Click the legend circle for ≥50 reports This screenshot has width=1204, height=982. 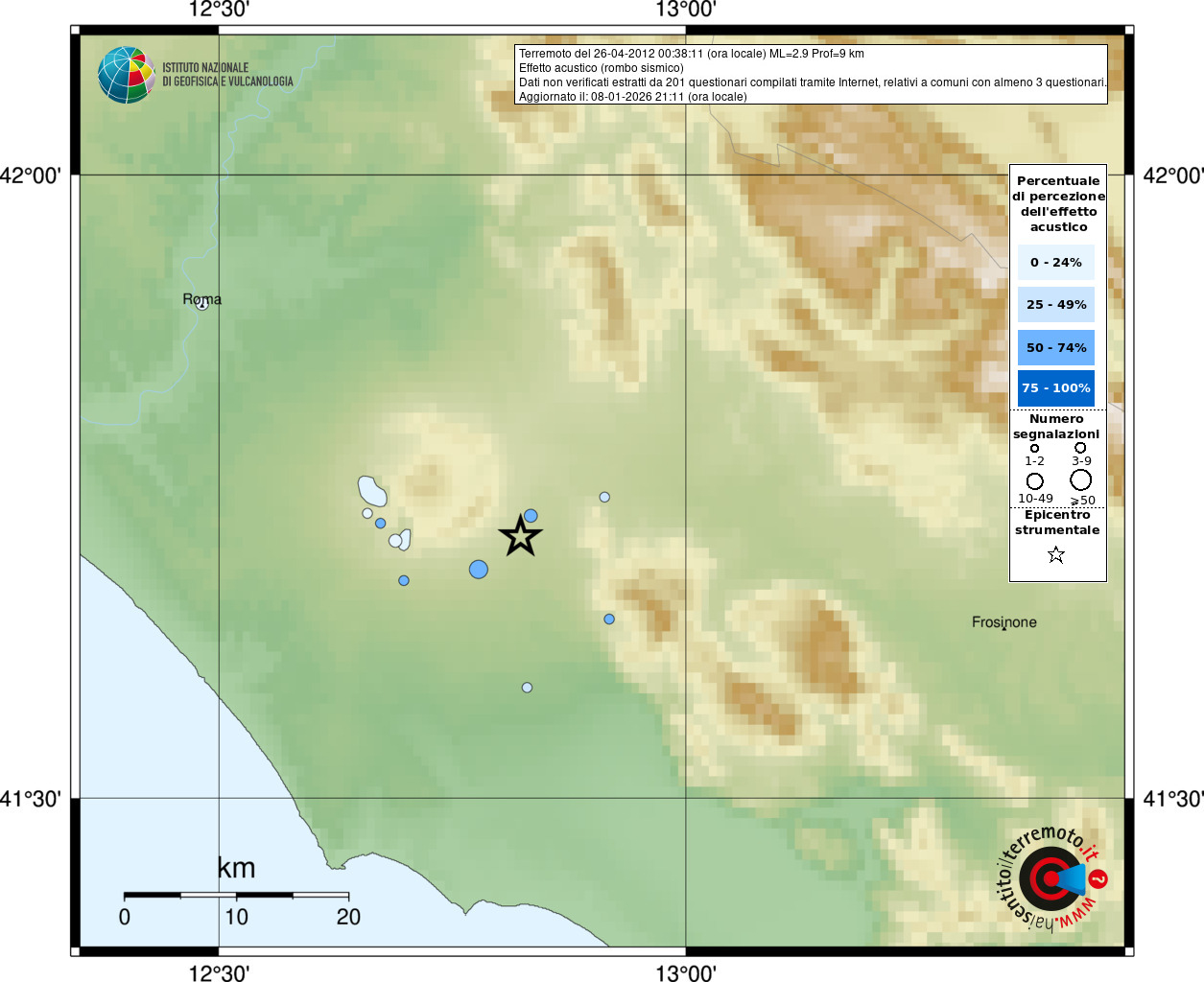(x=1081, y=479)
